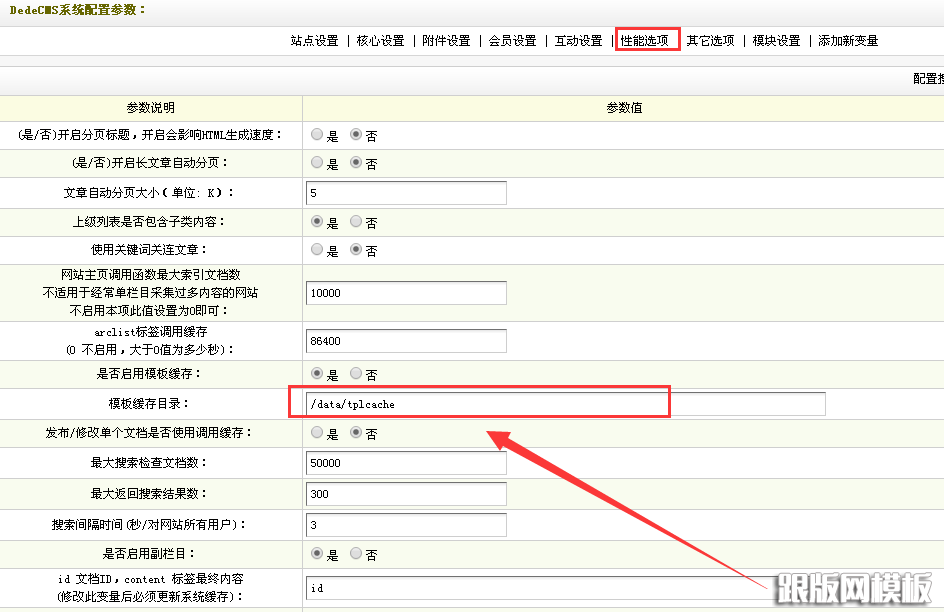This screenshot has height=612, width=944.
Task: Select 否 for 是否启用模板缓存
Action: (356, 374)
